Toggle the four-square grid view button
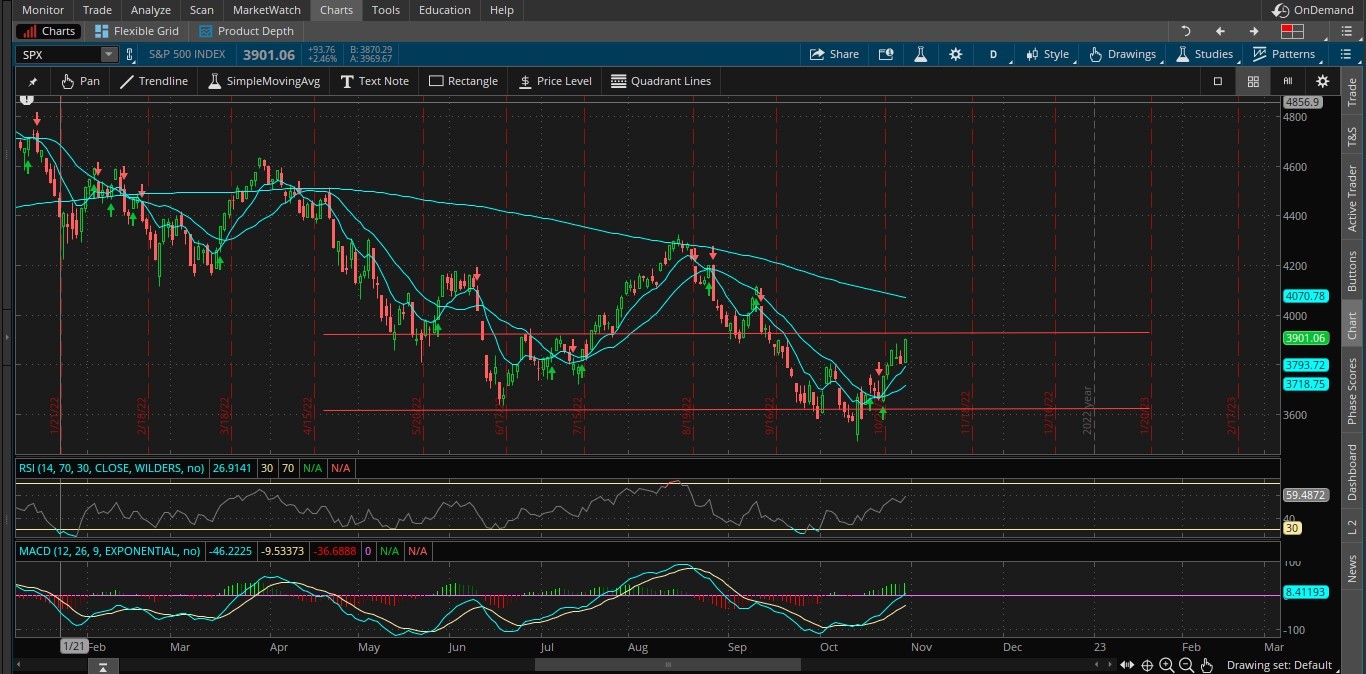The height and width of the screenshot is (674, 1366). pyautogui.click(x=1252, y=81)
